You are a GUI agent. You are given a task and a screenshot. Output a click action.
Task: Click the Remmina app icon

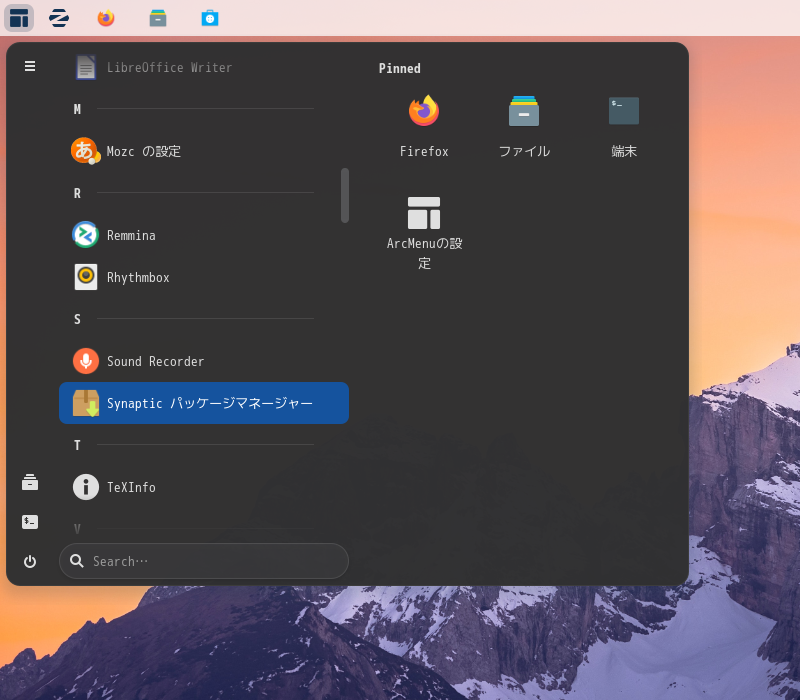pos(85,235)
